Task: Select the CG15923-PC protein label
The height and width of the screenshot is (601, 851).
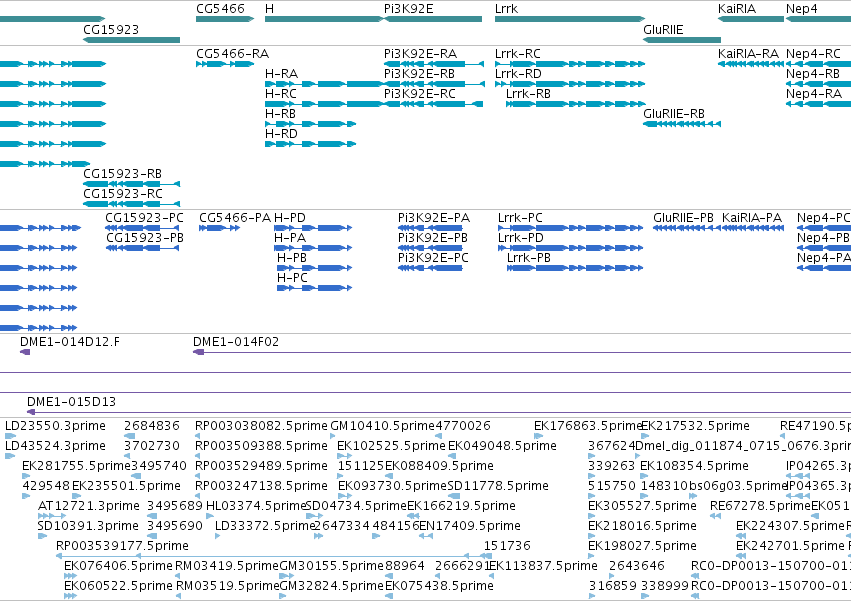Action: pyautogui.click(x=144, y=217)
